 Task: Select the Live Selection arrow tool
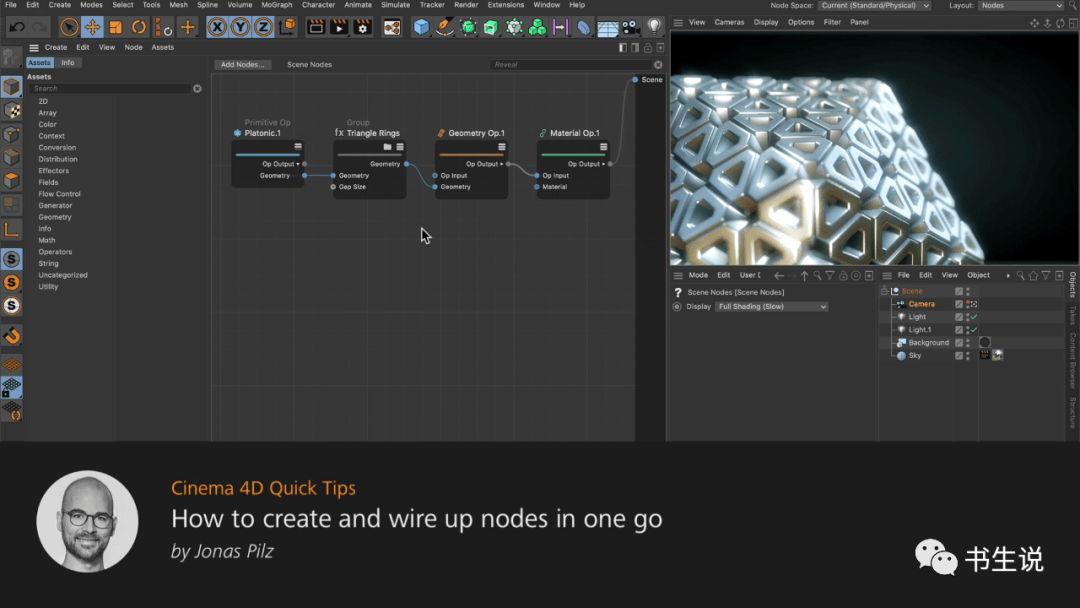pyautogui.click(x=69, y=28)
